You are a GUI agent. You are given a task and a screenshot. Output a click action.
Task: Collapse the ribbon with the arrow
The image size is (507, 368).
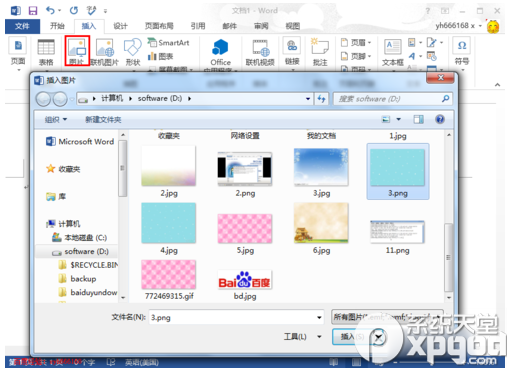tap(497, 85)
